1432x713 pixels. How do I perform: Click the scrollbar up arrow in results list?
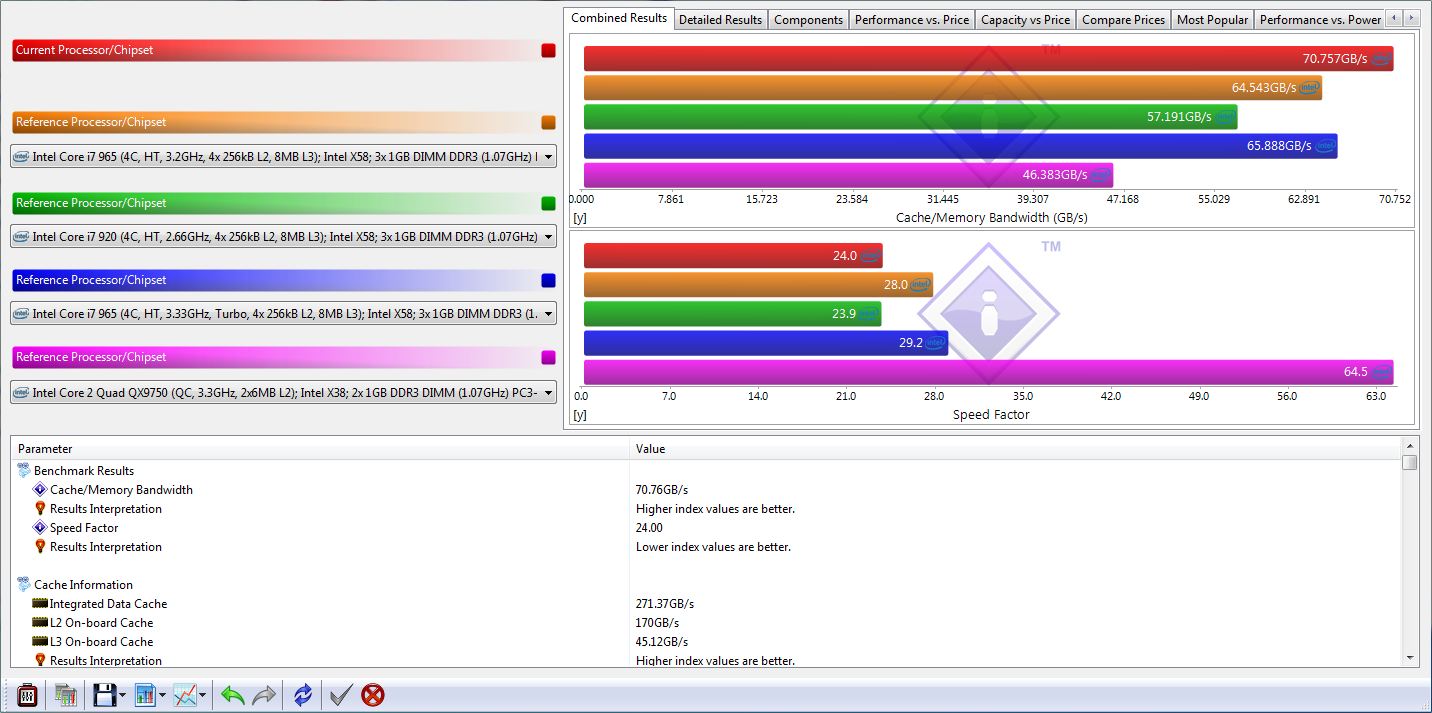click(x=1410, y=445)
